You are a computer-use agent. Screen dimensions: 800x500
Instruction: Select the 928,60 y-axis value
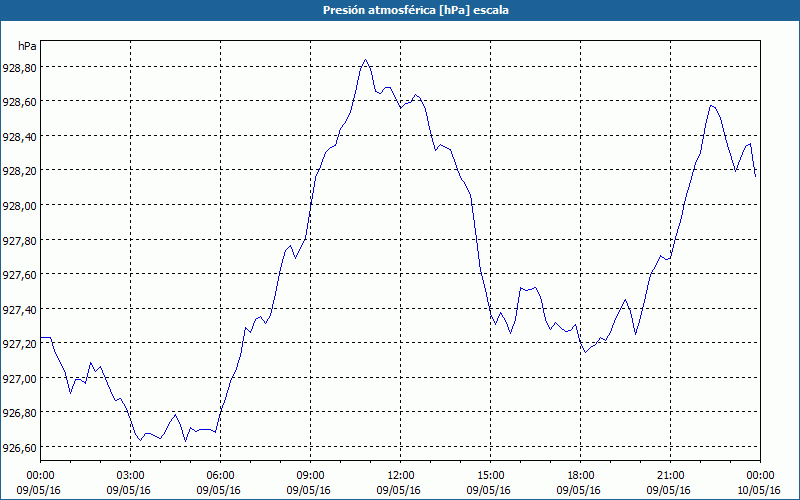tap(19, 102)
